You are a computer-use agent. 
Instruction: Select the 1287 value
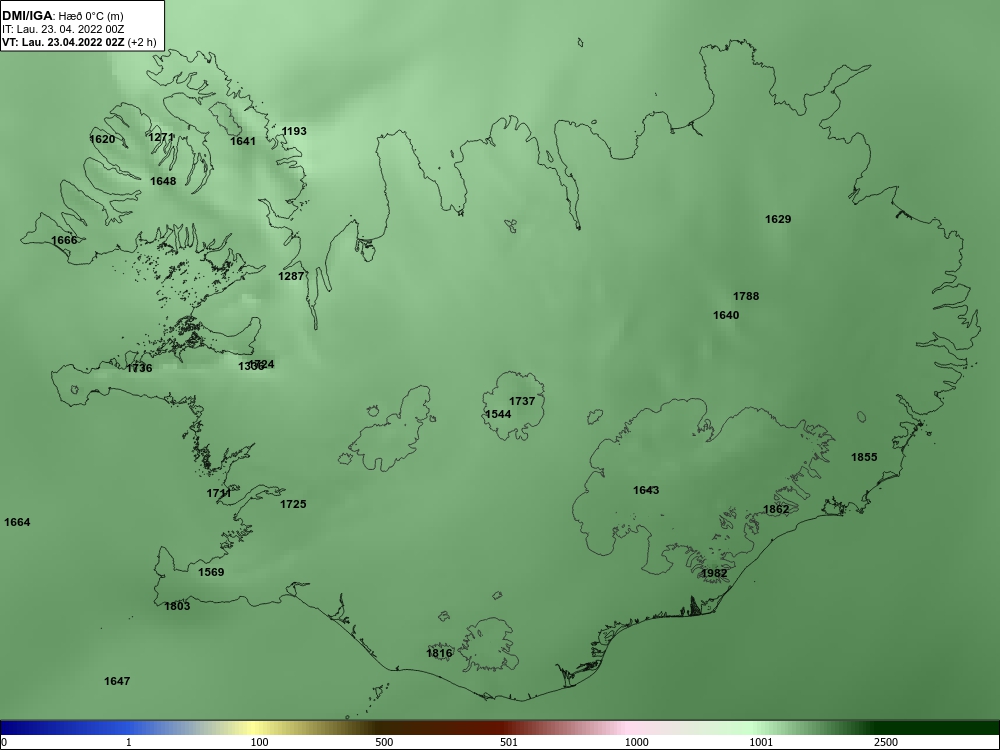[291, 276]
